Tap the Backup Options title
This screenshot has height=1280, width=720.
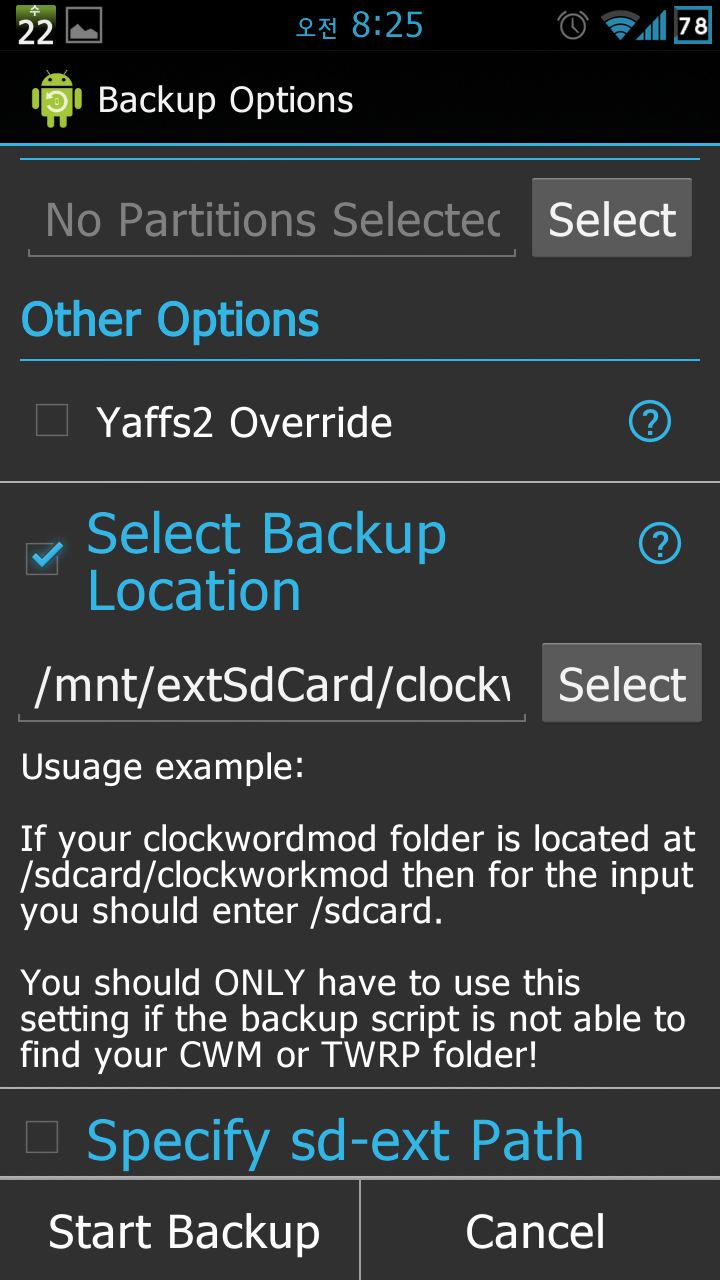[226, 100]
